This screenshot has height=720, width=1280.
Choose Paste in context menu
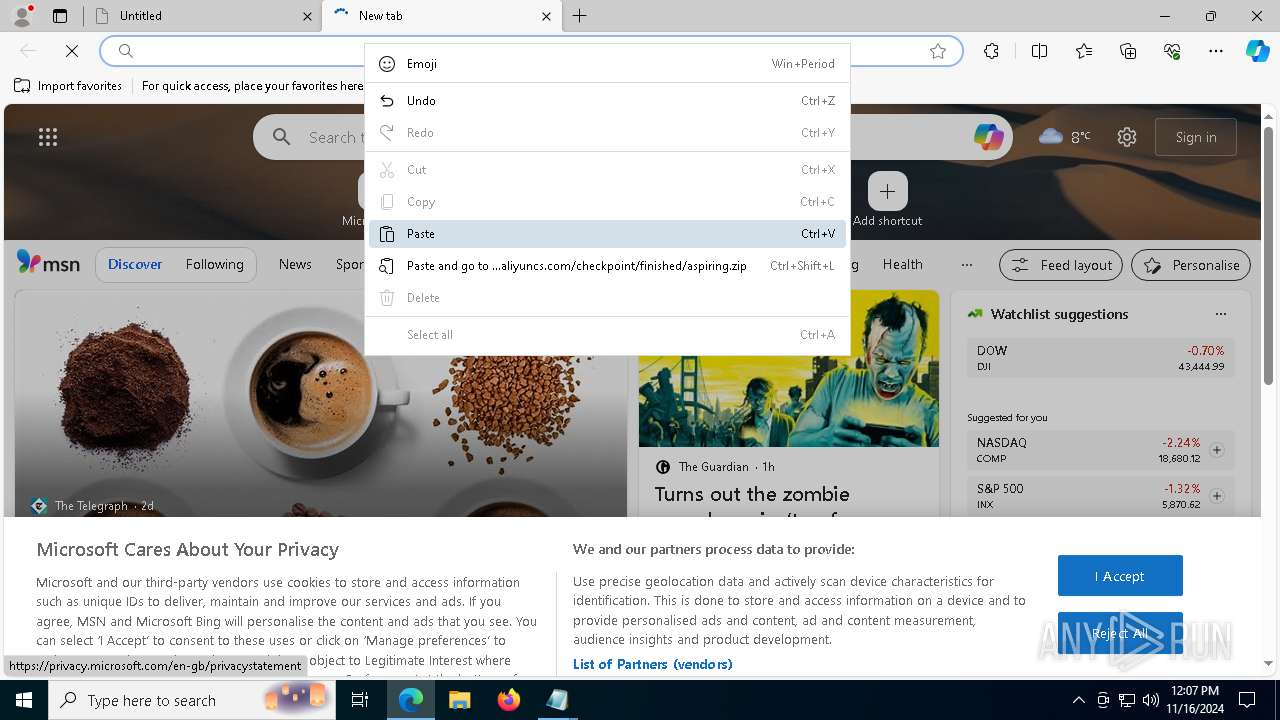pyautogui.click(x=607, y=234)
